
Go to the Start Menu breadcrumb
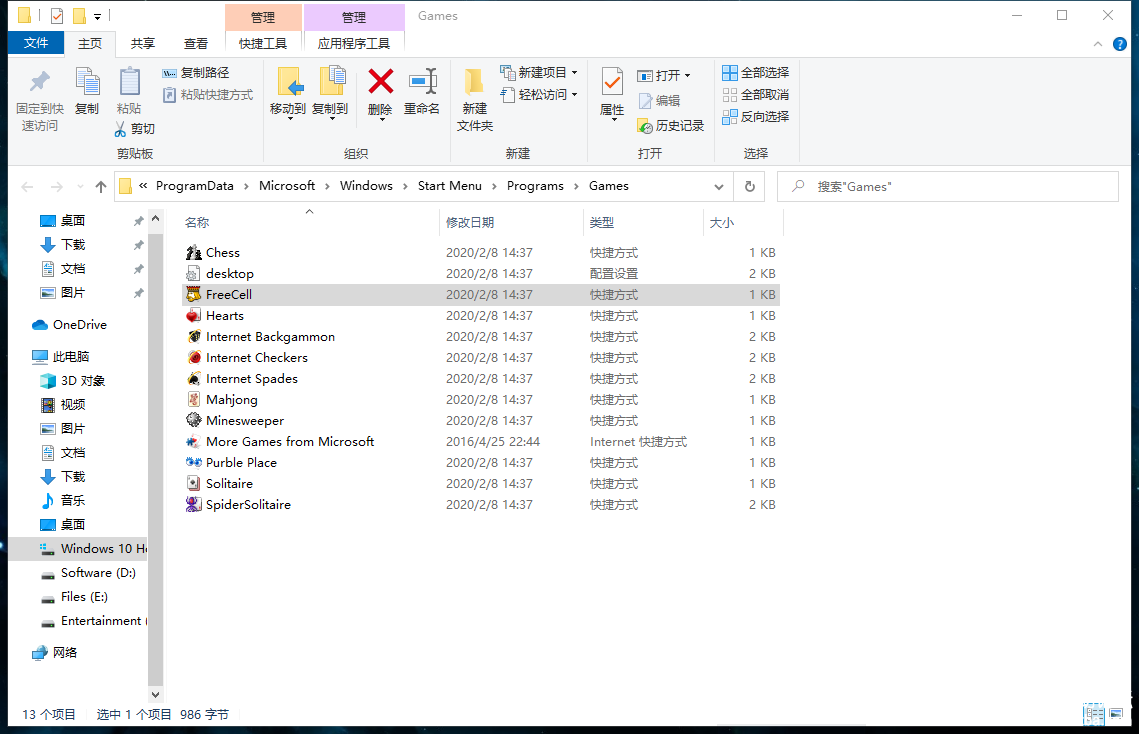pos(450,186)
